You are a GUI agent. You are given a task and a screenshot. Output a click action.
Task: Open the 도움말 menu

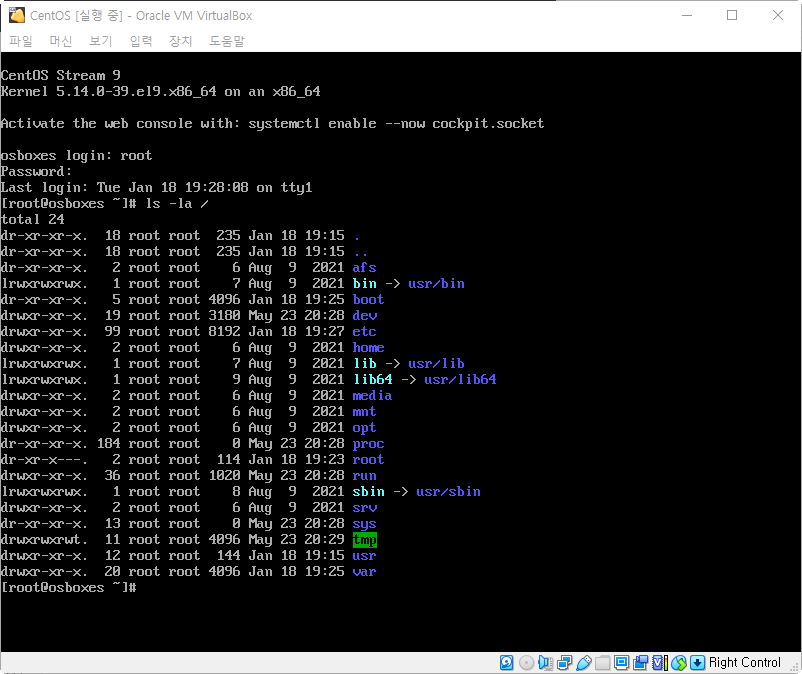227,41
